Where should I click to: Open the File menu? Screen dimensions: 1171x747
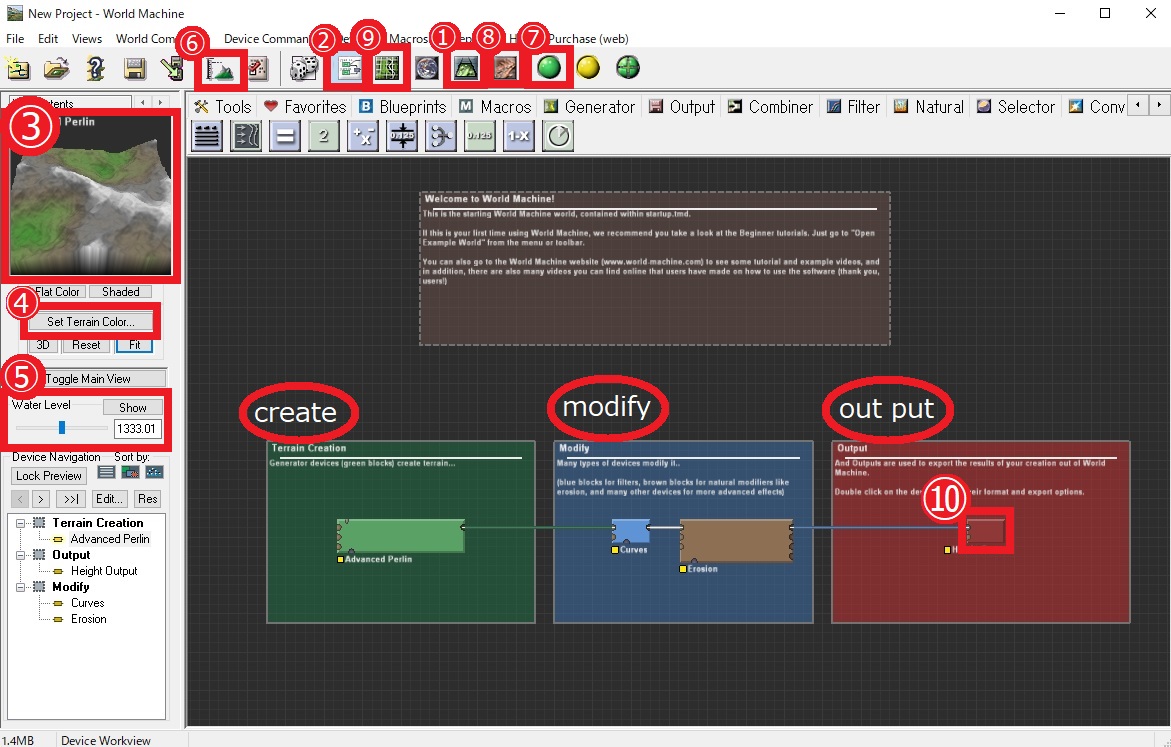pyautogui.click(x=15, y=39)
